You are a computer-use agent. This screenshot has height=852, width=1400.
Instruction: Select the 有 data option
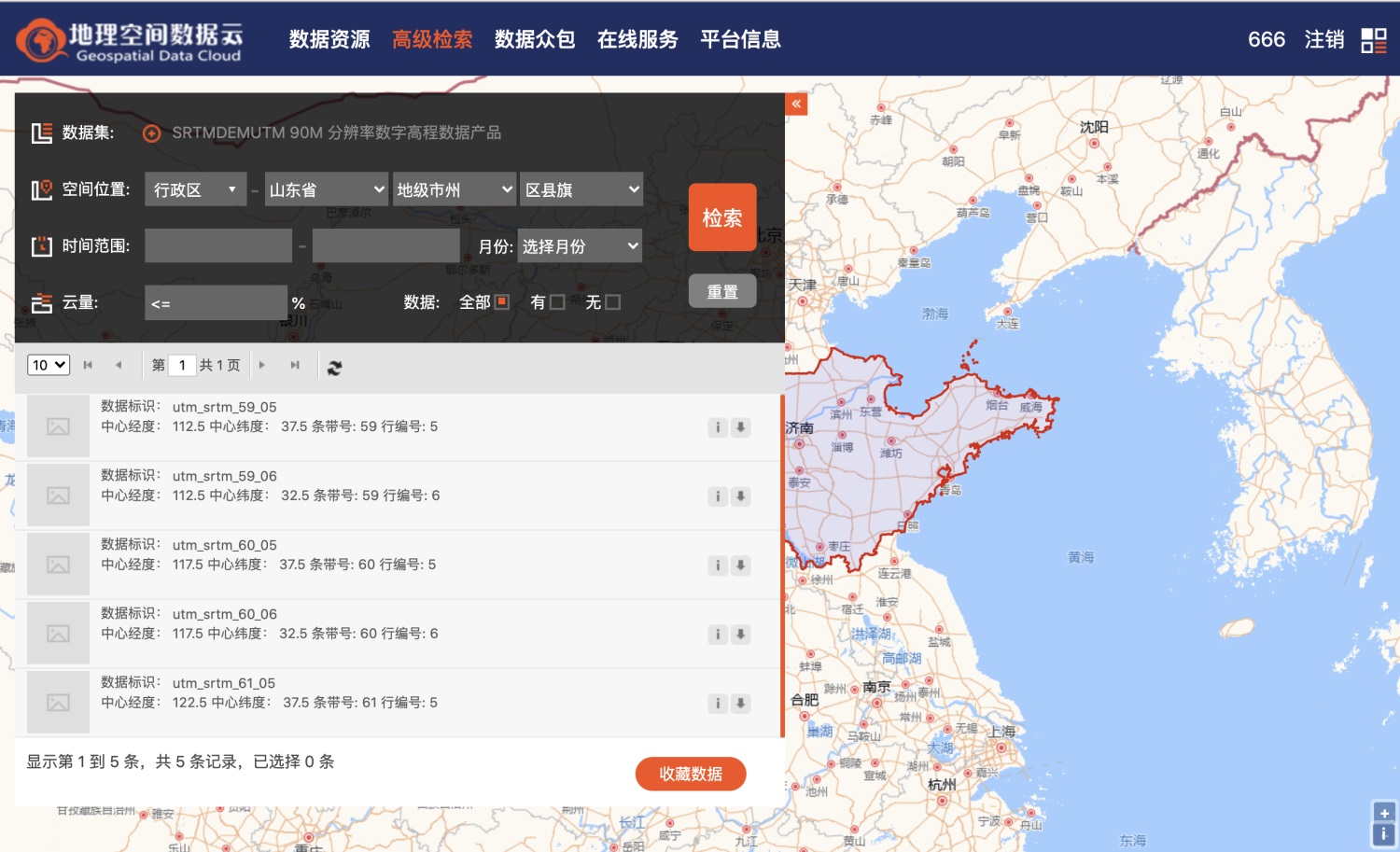click(557, 302)
